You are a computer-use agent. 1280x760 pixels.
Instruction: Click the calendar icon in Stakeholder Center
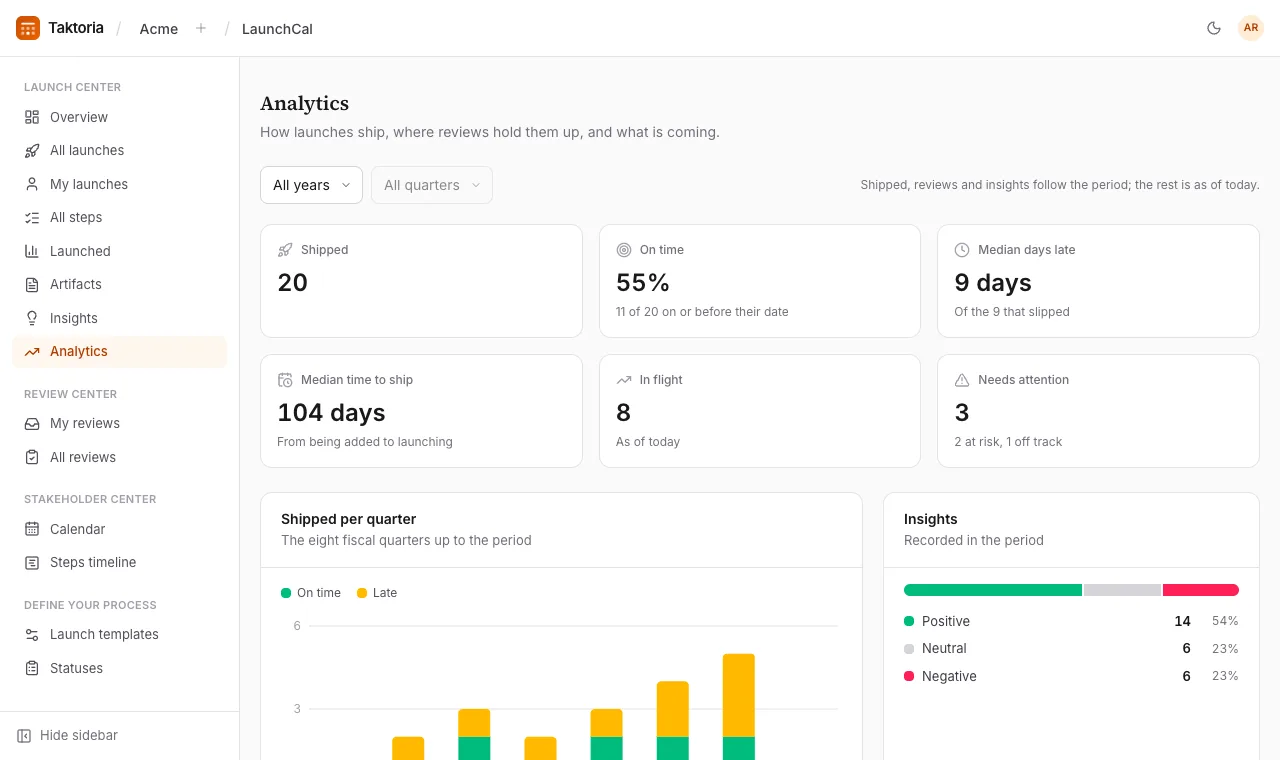(32, 529)
